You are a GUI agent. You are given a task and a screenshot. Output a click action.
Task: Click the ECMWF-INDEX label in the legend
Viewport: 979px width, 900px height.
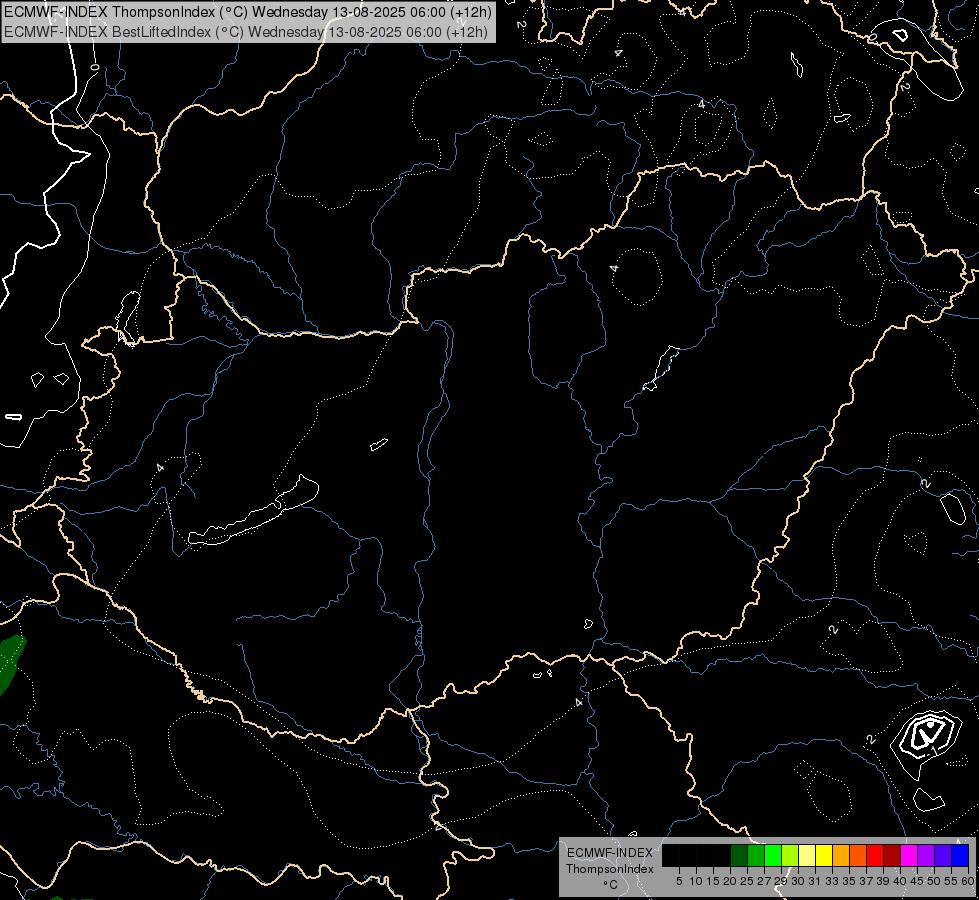tap(610, 853)
